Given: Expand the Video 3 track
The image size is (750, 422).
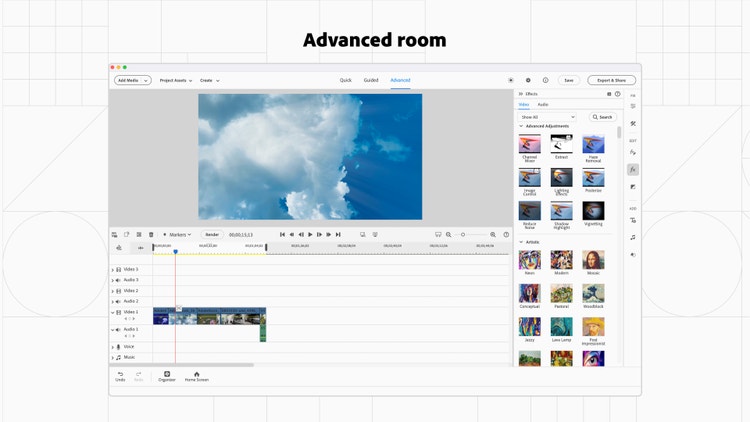Looking at the screenshot, I should pyautogui.click(x=113, y=269).
